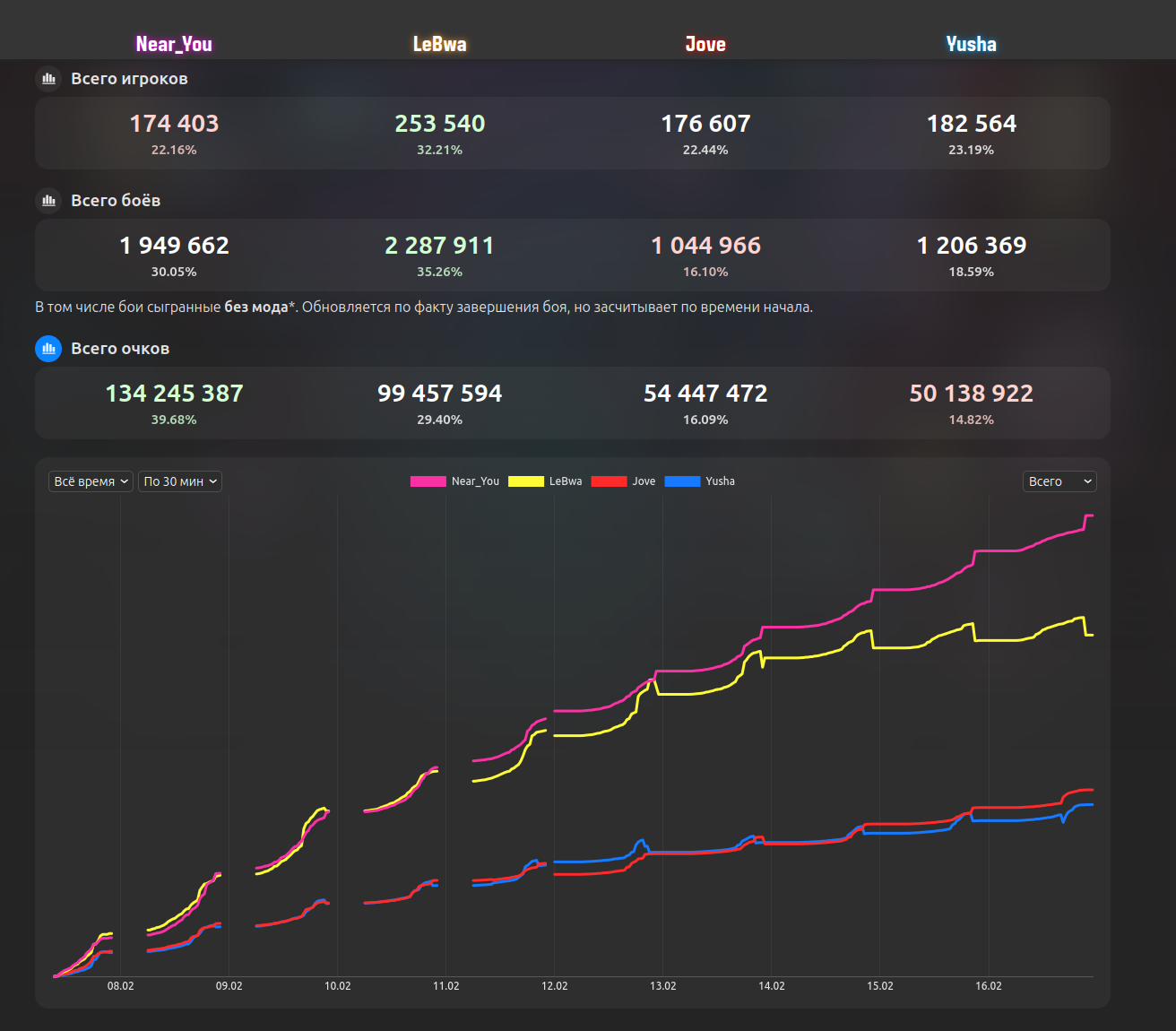Click the LeBwa streamer heading
The width and height of the screenshot is (1176, 1031).
point(439,44)
